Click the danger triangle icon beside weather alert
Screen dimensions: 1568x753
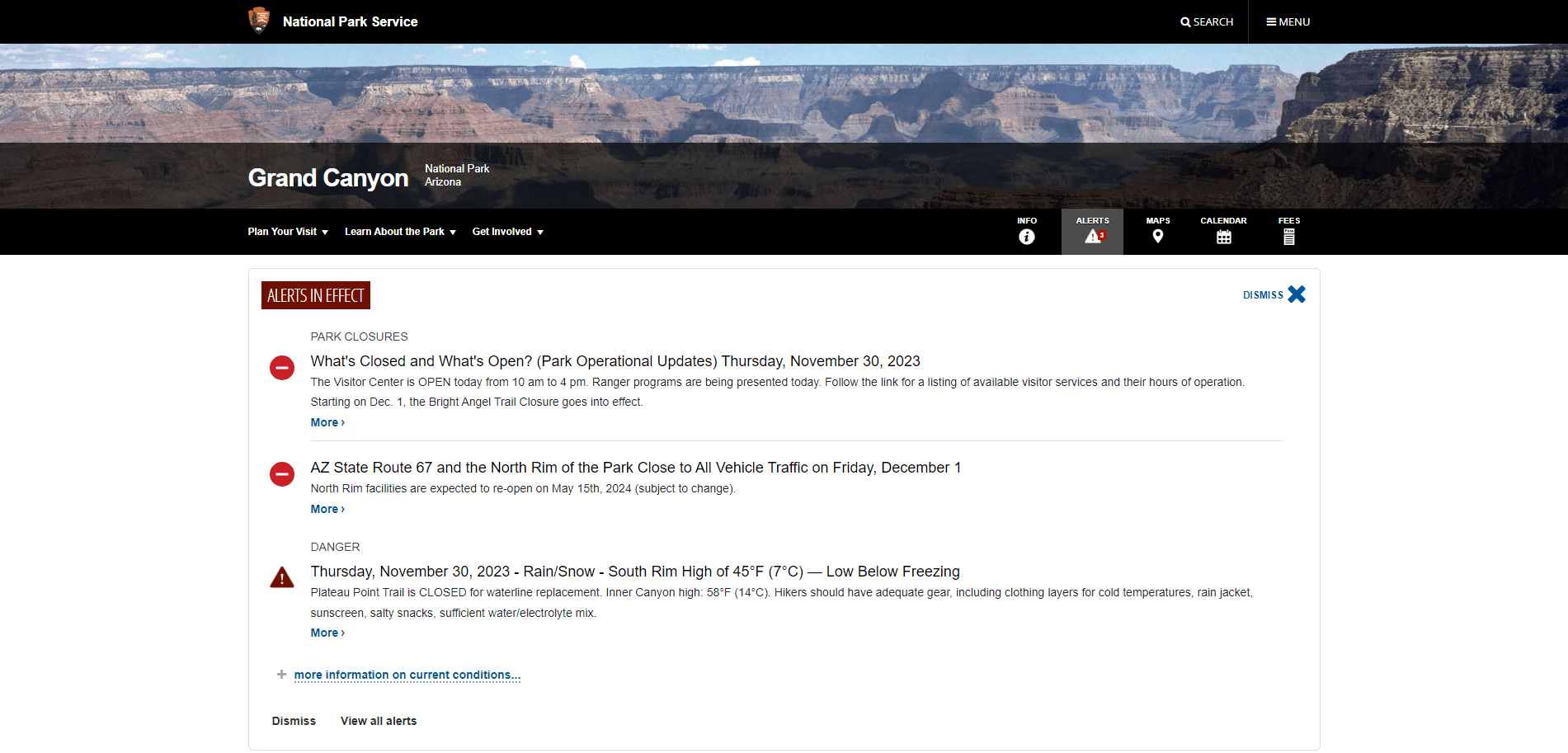coord(282,577)
